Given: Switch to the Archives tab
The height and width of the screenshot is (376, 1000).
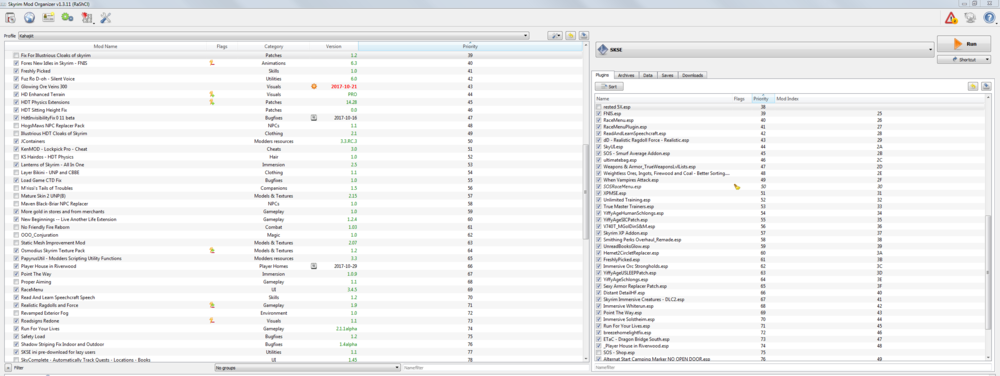Looking at the screenshot, I should pyautogui.click(x=626, y=75).
